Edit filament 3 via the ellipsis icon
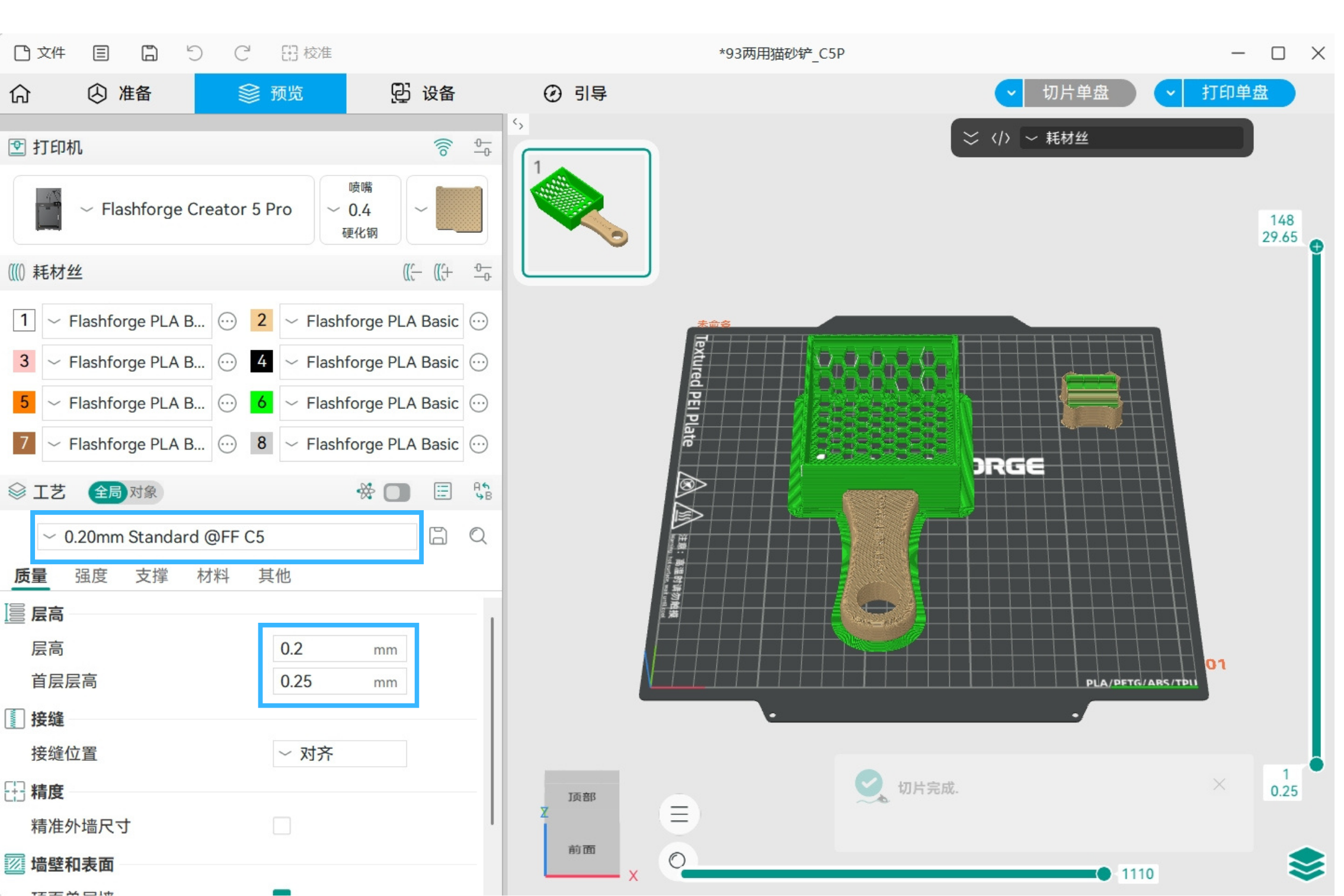This screenshot has height=896, width=1344. pyautogui.click(x=228, y=362)
